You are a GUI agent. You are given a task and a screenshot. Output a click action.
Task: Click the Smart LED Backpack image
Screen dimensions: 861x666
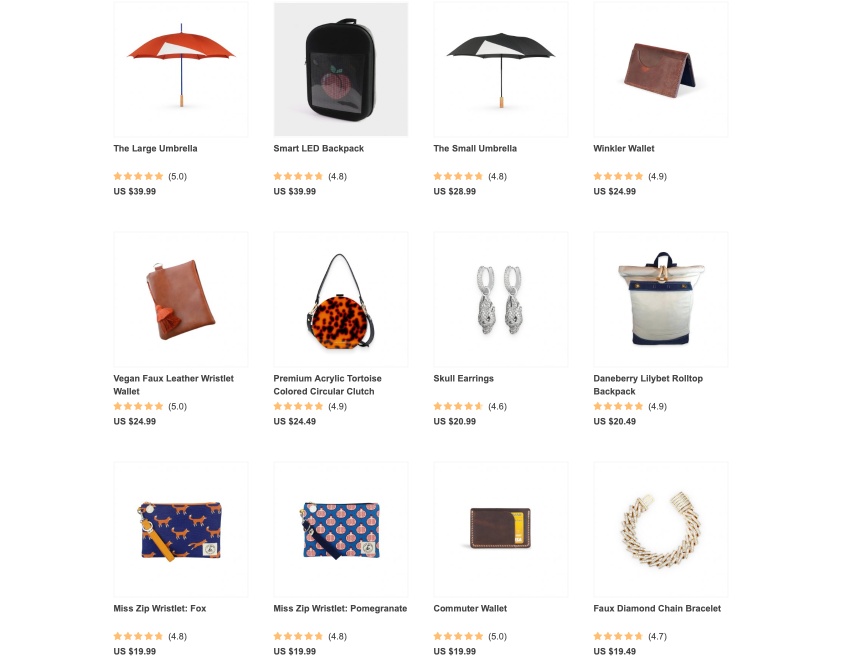pos(340,69)
